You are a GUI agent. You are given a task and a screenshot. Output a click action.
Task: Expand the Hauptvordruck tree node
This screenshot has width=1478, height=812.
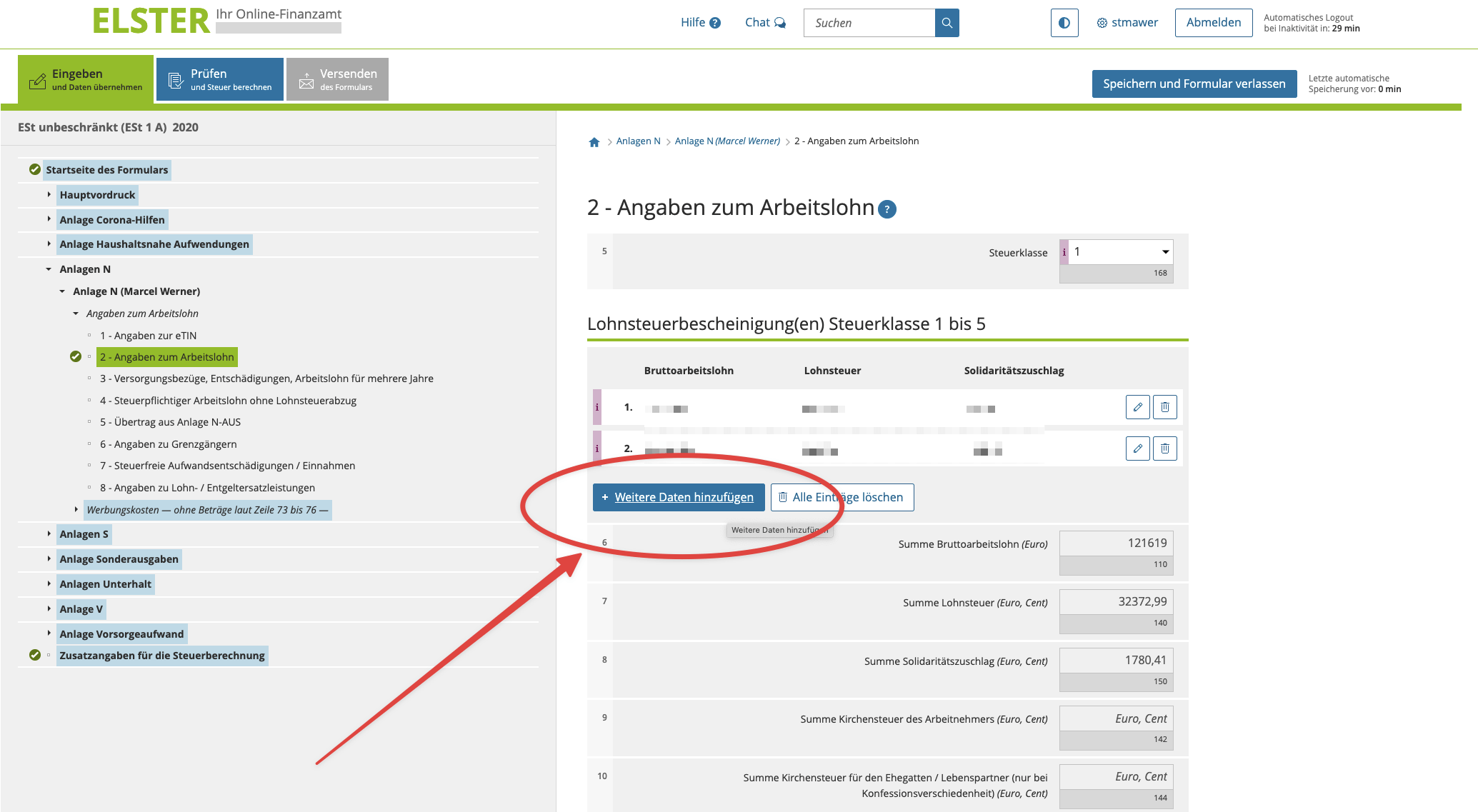tap(49, 194)
